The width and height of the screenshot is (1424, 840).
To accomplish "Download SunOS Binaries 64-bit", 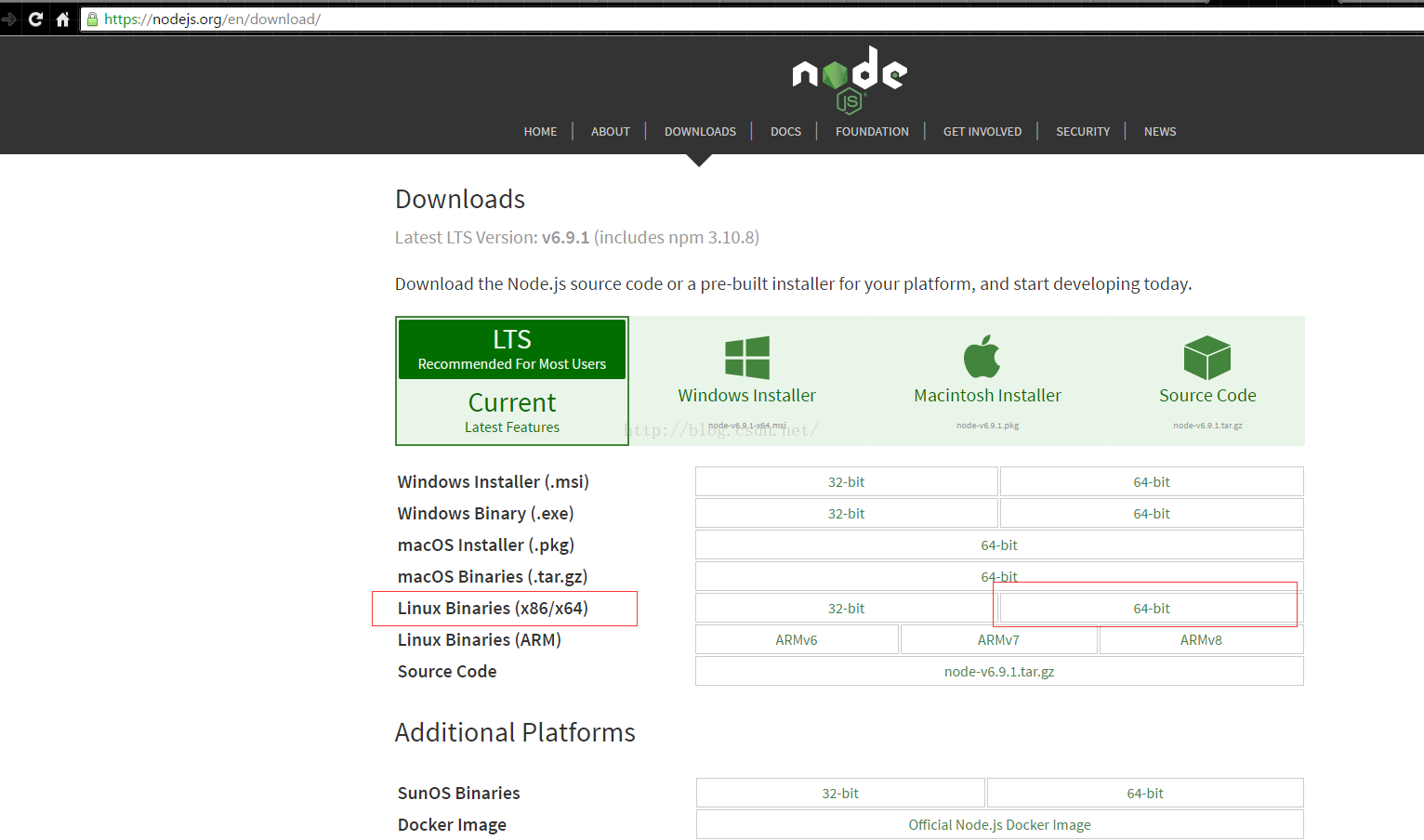I will [x=1145, y=794].
